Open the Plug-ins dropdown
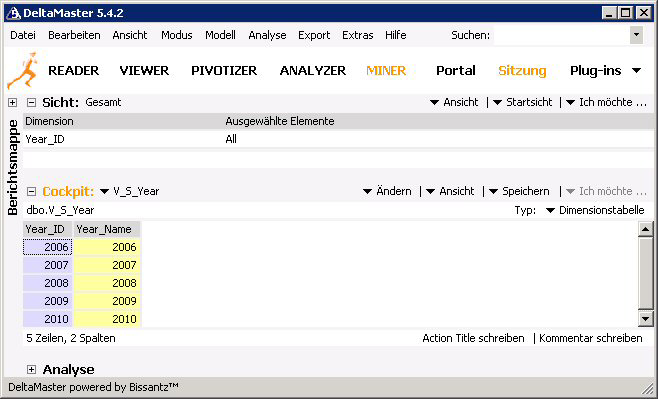This screenshot has height=399, width=658. (605, 70)
